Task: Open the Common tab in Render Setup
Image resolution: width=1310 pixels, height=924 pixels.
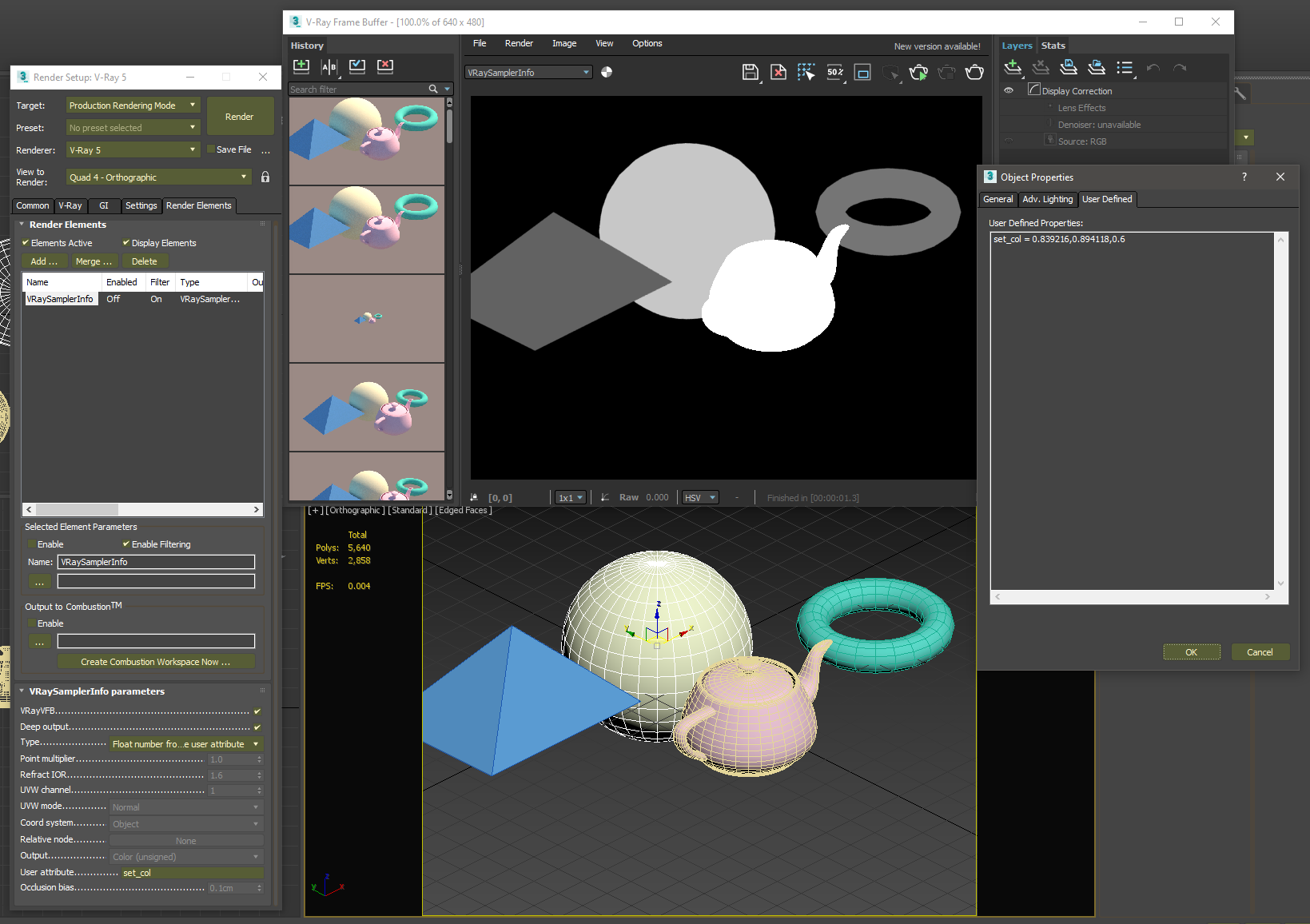Action: [33, 205]
